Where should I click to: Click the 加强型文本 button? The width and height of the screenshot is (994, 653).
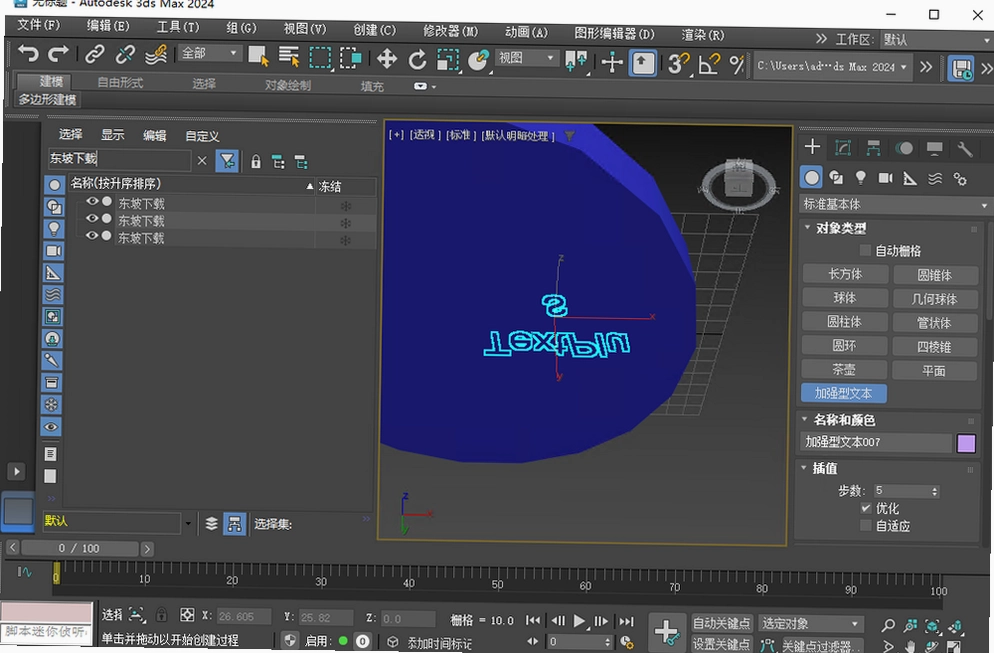pos(844,393)
